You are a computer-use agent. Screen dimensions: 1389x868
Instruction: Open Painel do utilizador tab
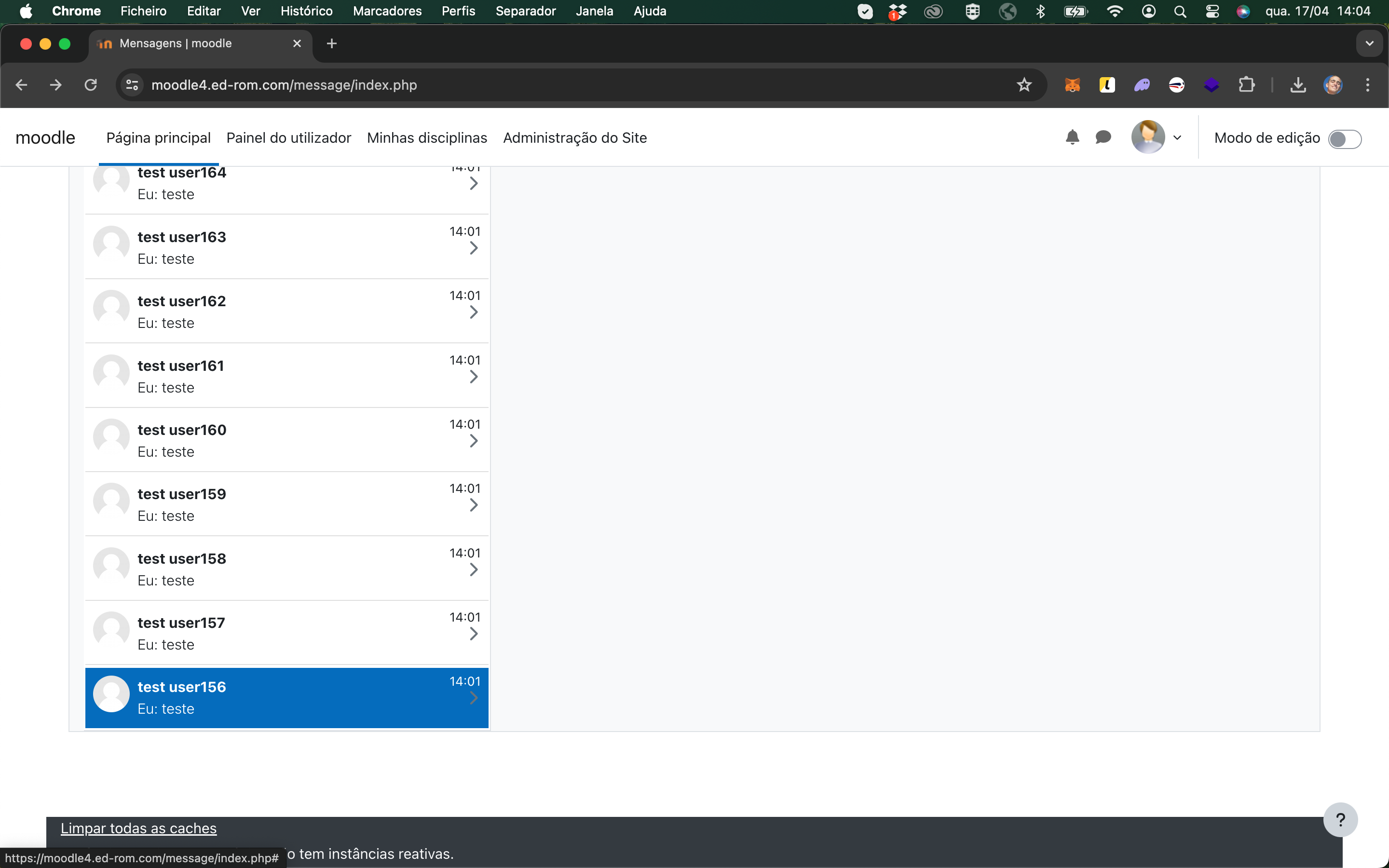tap(289, 138)
